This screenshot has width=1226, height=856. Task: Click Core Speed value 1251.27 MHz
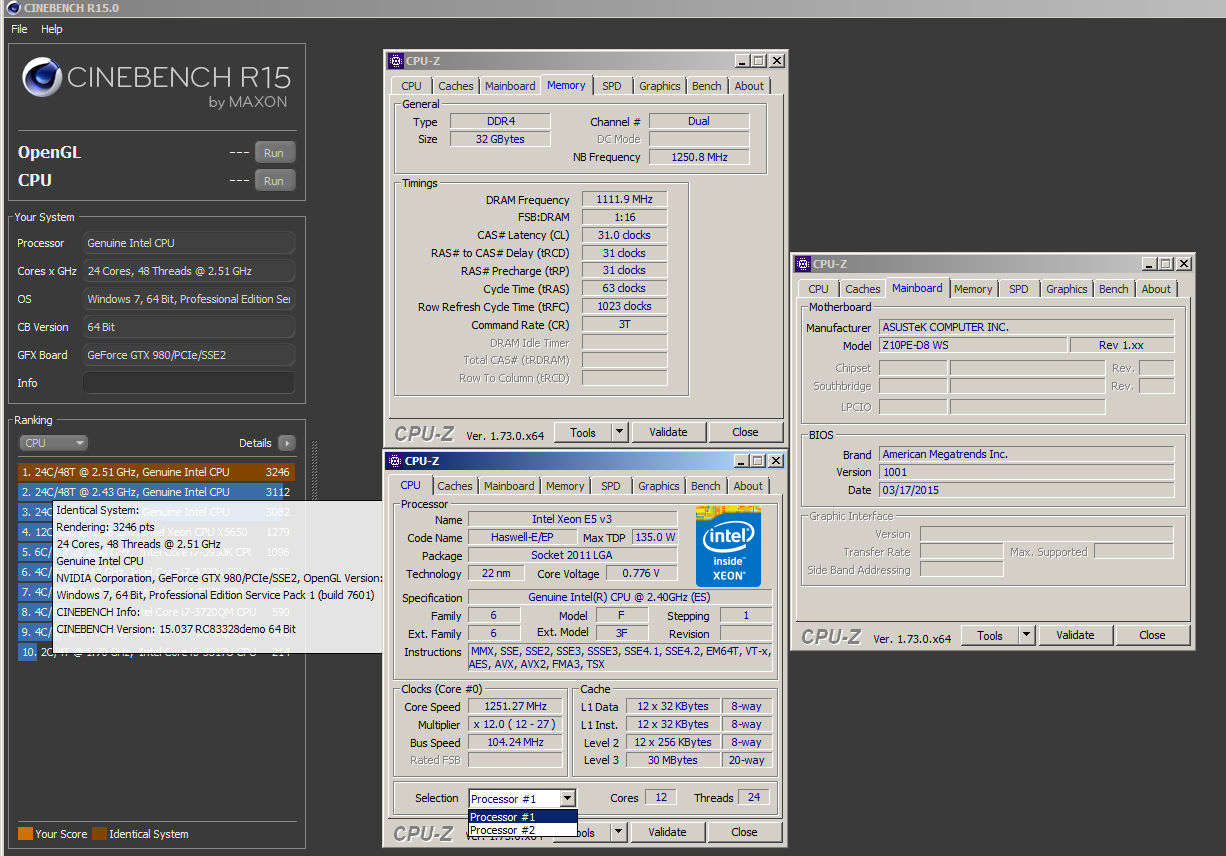point(515,707)
